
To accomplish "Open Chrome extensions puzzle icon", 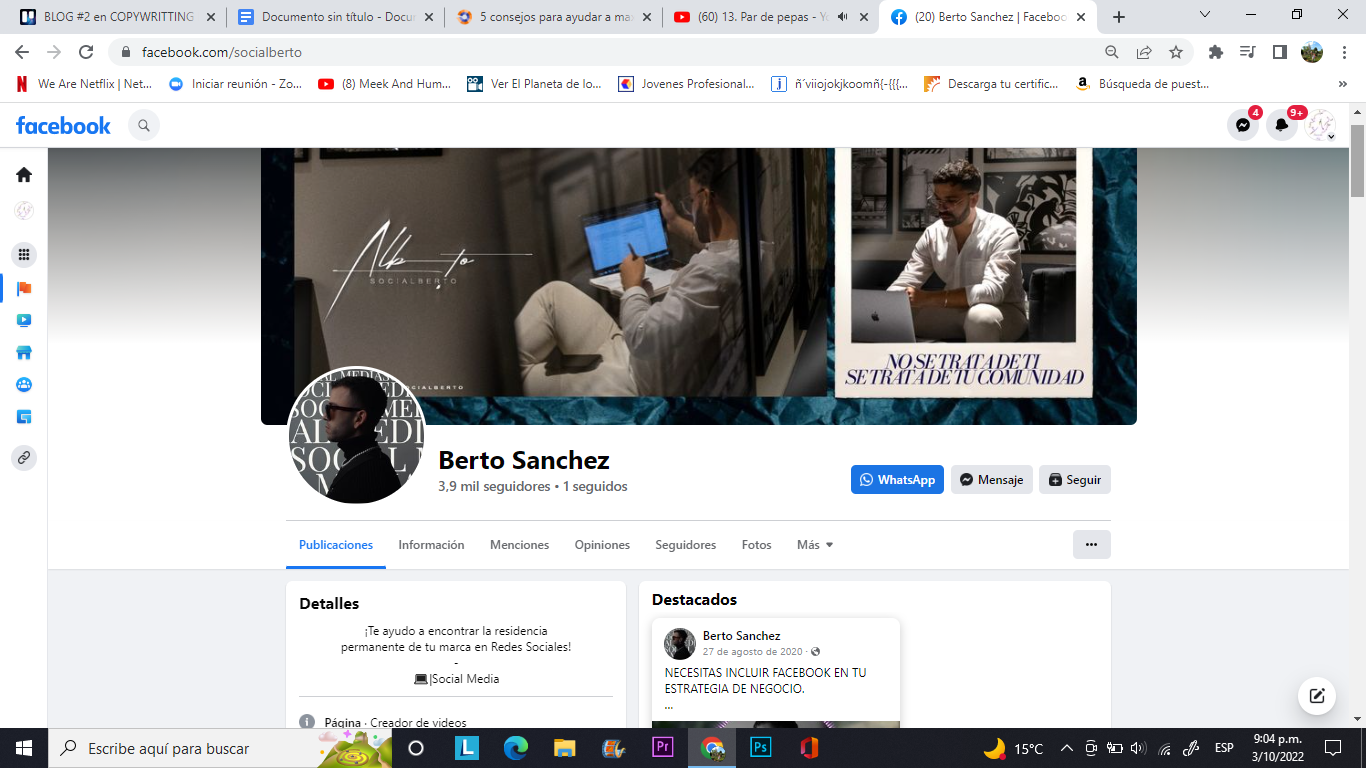I will pos(1216,52).
